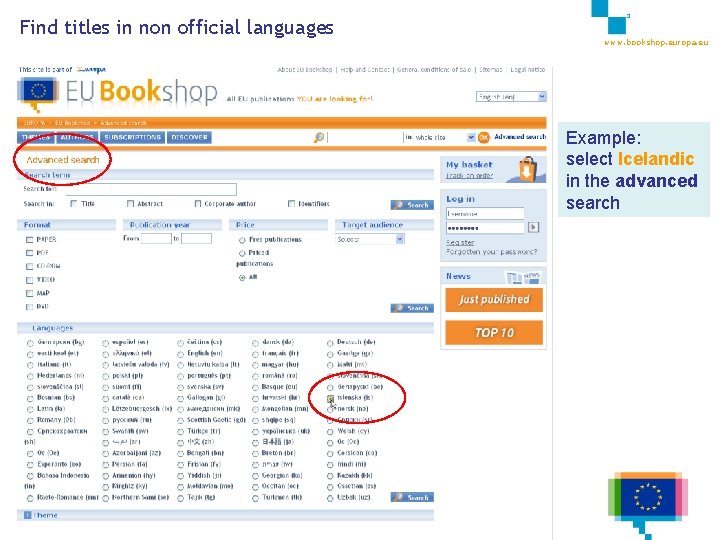Tick the Title checkbox
The image size is (720, 540).
73,203
